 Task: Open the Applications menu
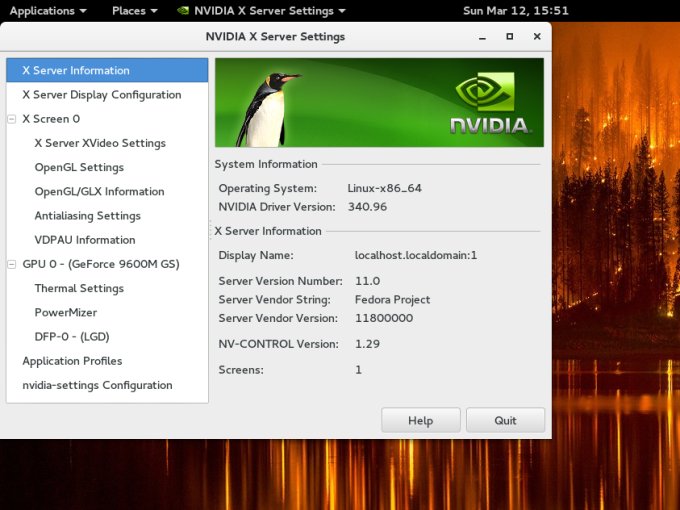click(47, 11)
